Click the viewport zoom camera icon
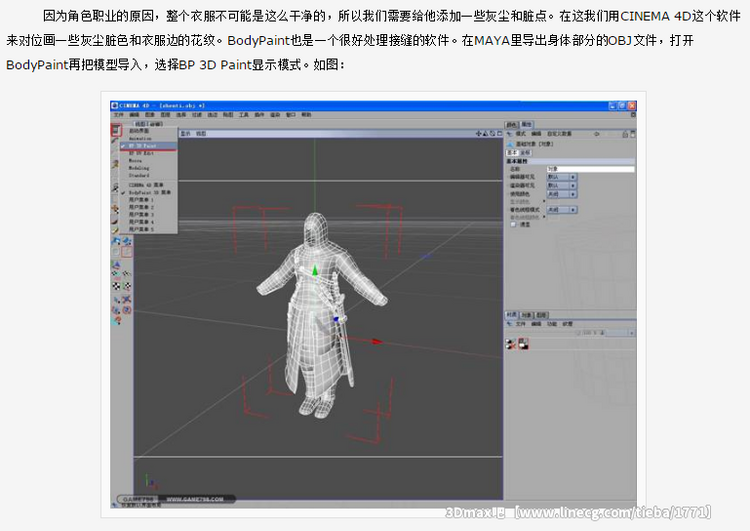750x531 pixels. [485, 133]
